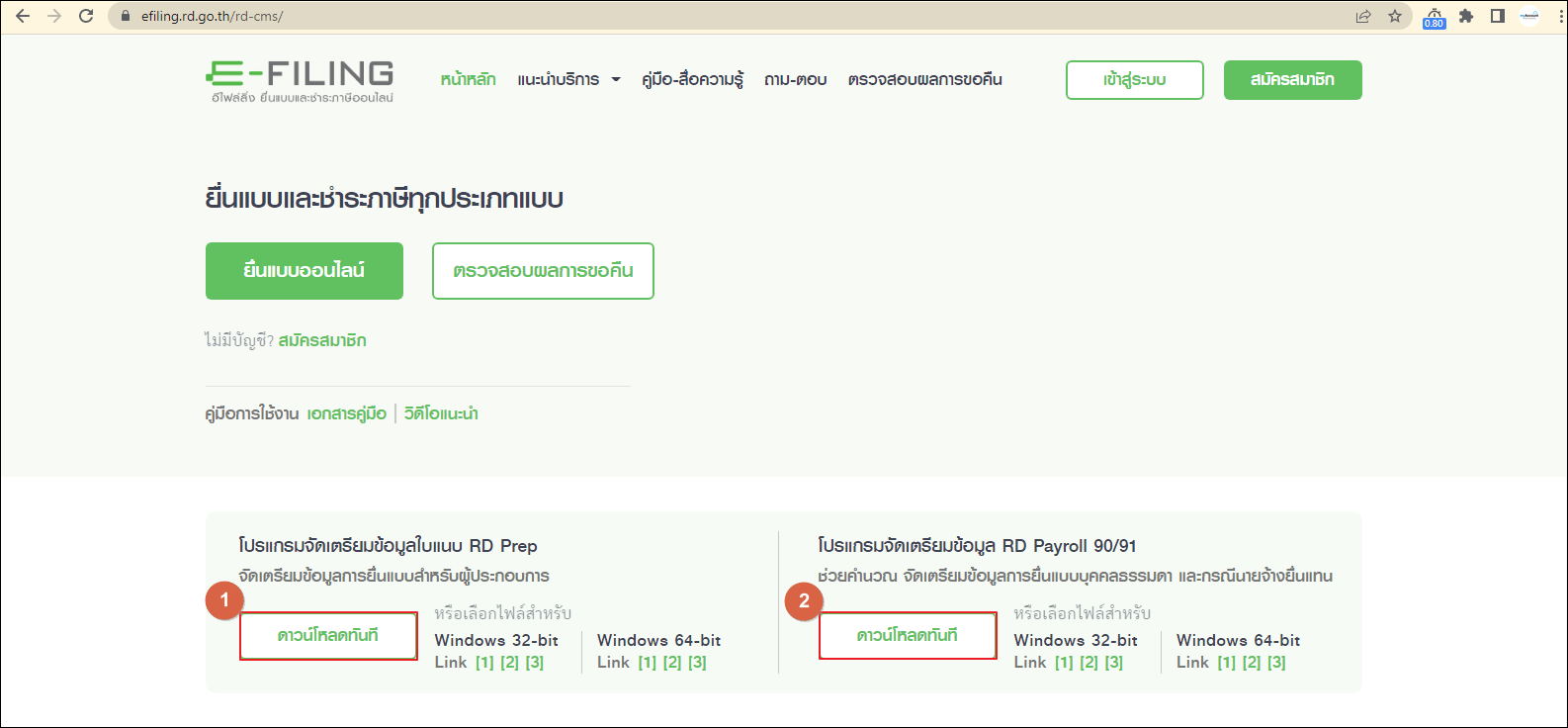Open RD Prep Windows 32-bit link [3]
Viewport: 1568px width, 728px height.
tap(535, 663)
